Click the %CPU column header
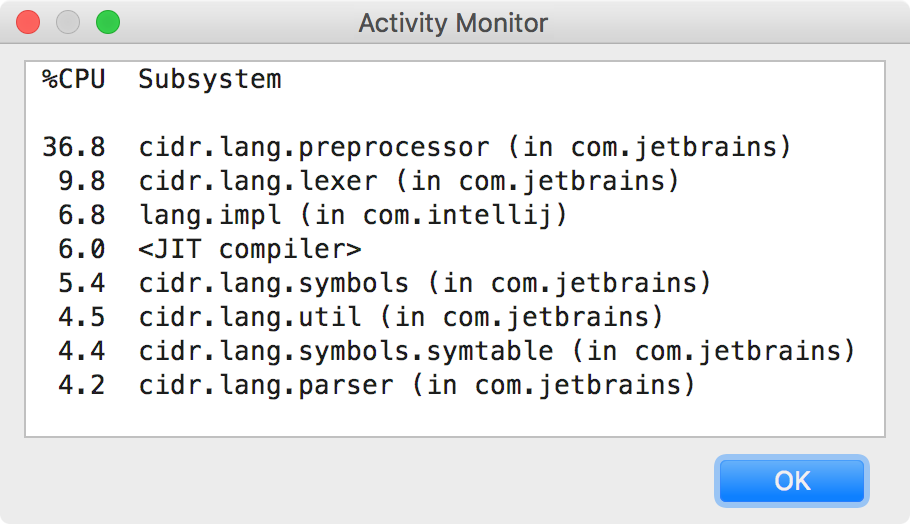 pyautogui.click(x=74, y=79)
